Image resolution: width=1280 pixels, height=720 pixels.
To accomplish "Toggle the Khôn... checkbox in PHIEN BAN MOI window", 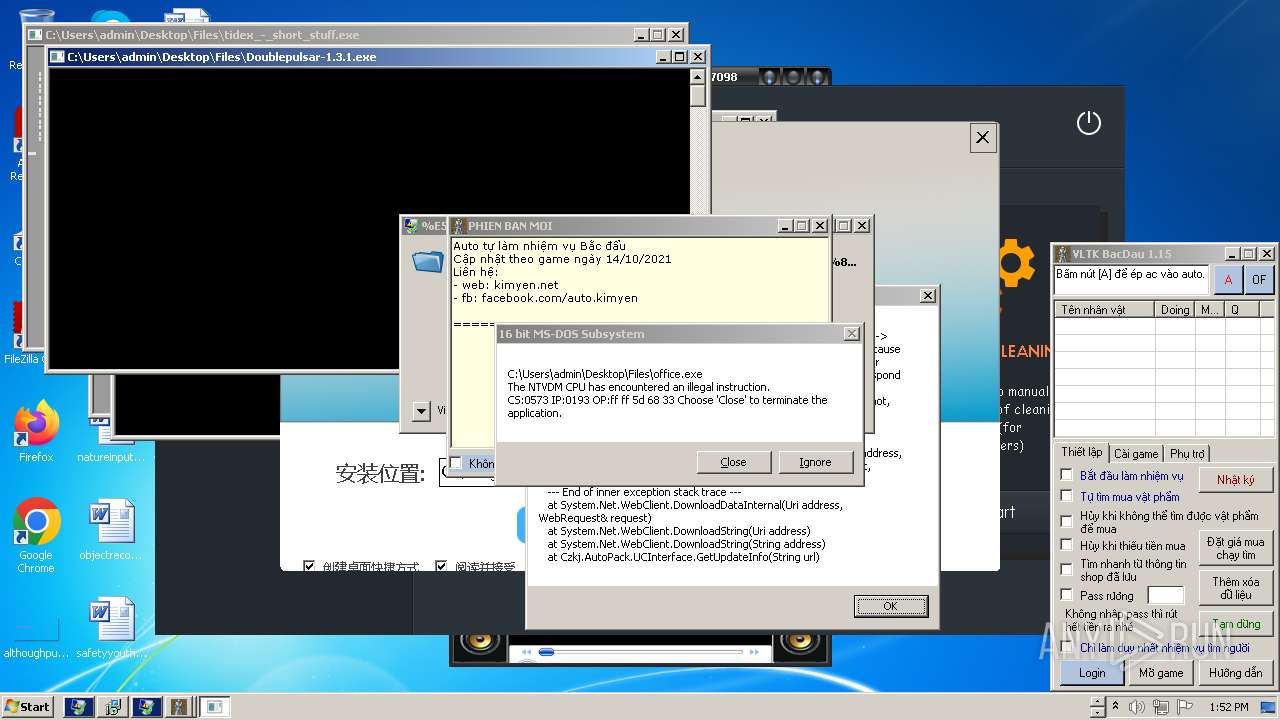I will [x=456, y=463].
